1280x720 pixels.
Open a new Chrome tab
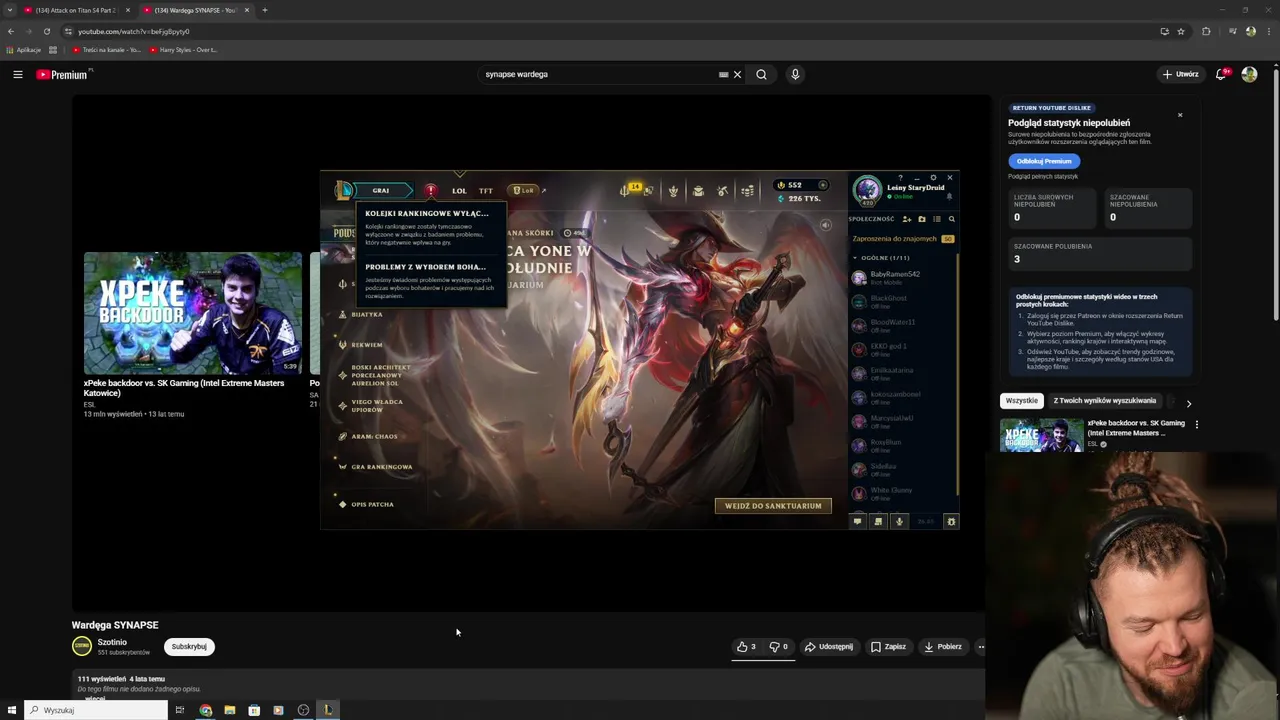265,10
